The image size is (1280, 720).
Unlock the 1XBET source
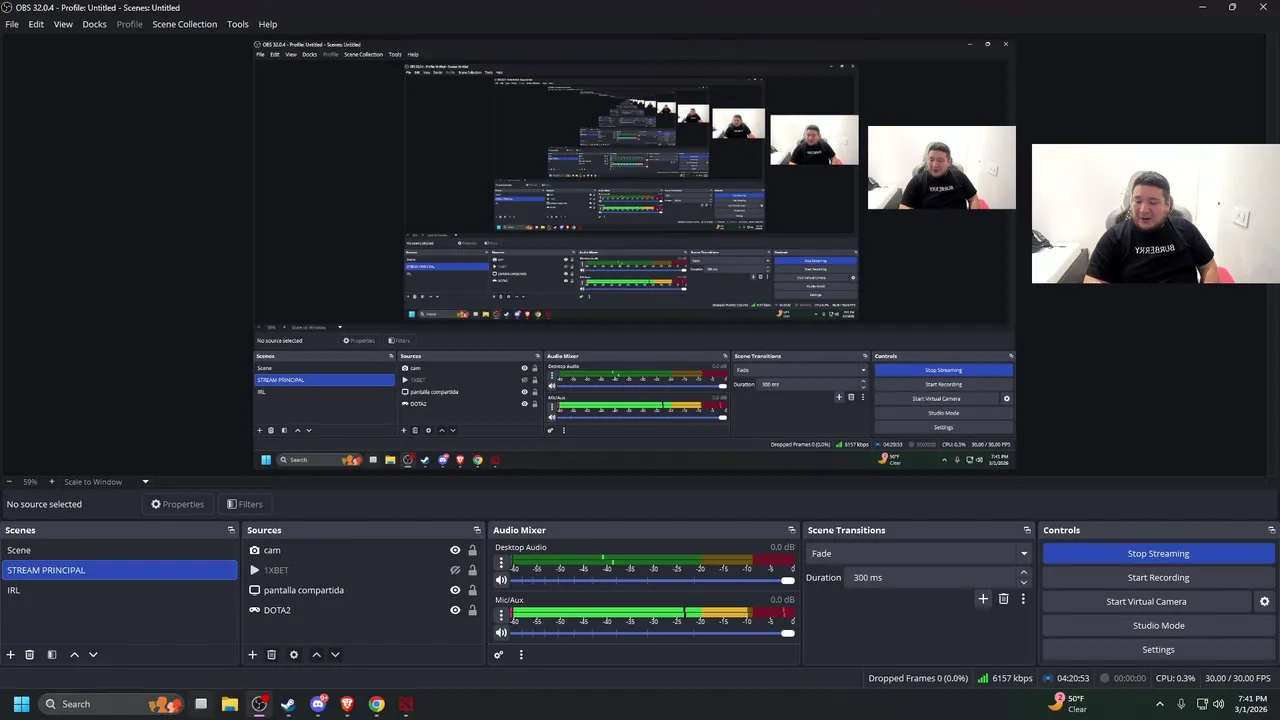pos(472,570)
